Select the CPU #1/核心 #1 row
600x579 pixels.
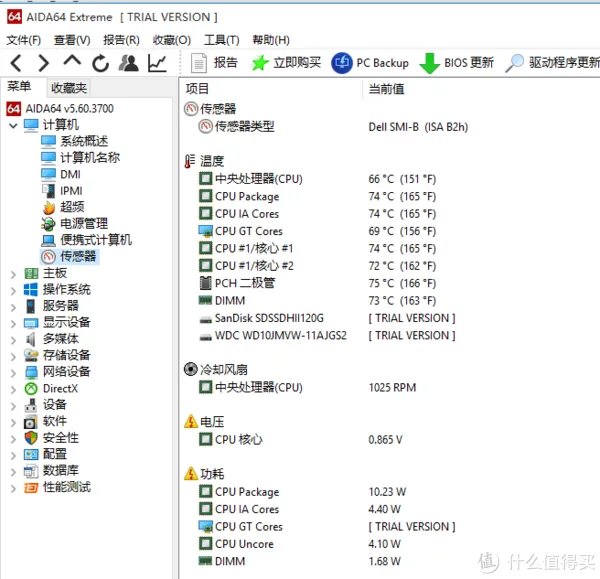(x=318, y=248)
